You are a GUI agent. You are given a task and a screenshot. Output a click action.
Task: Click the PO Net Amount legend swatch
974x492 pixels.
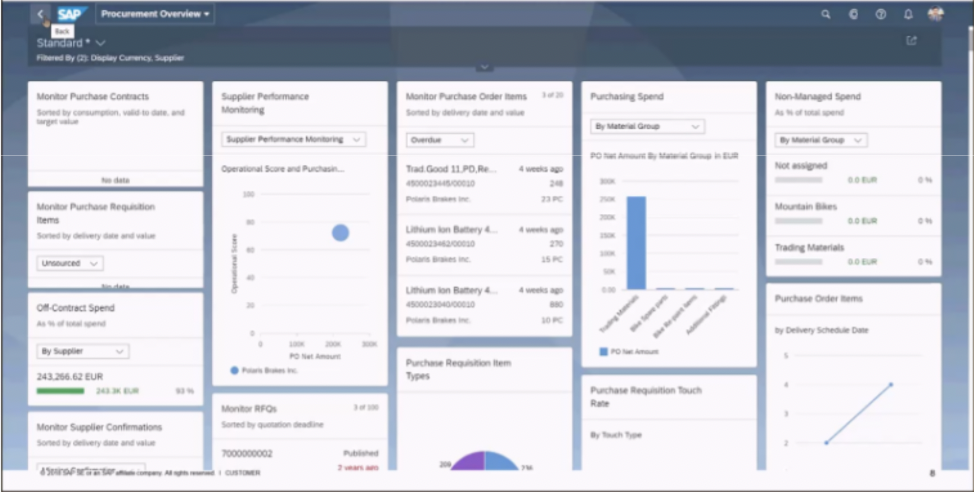[603, 352]
